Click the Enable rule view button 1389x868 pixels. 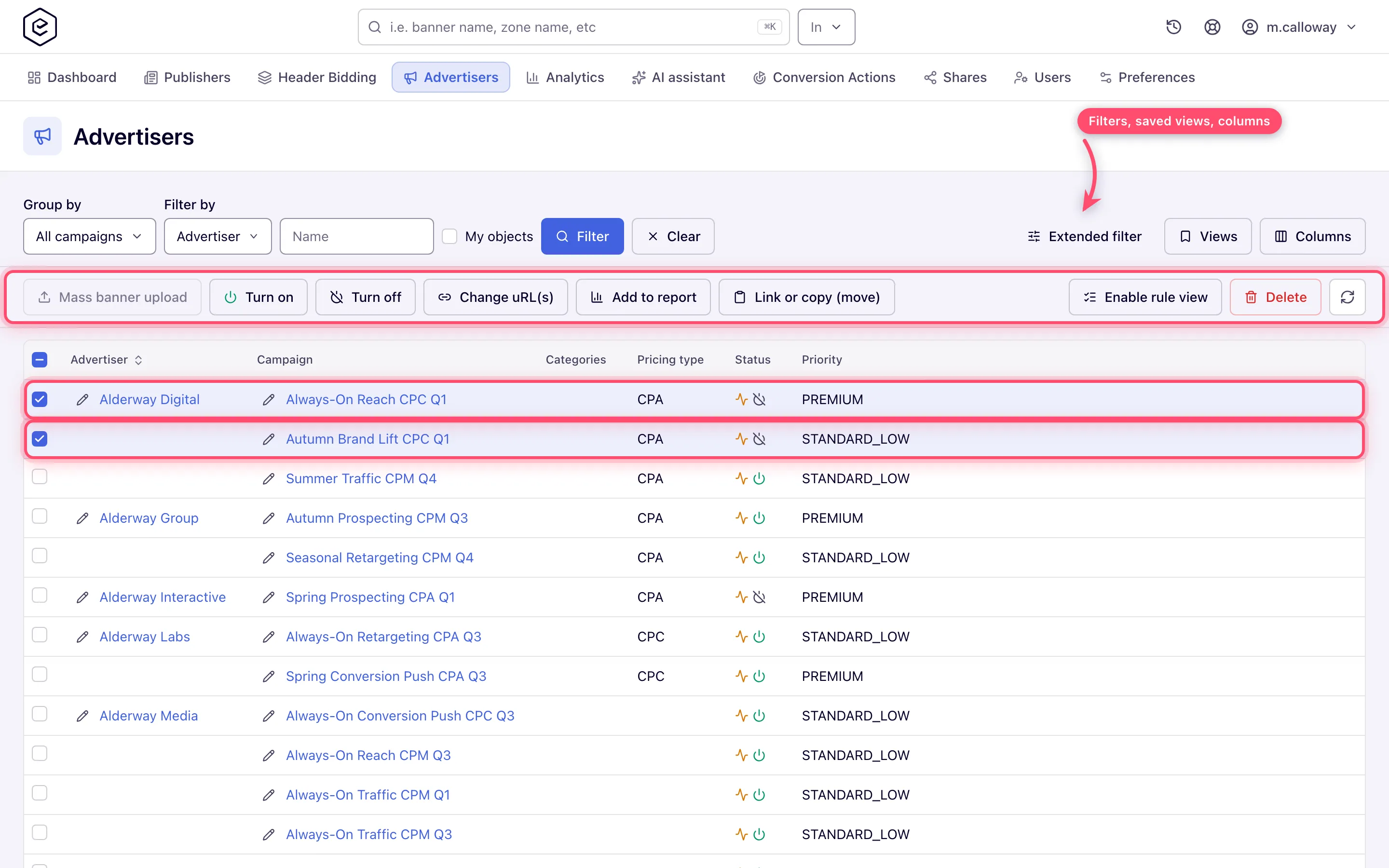pyautogui.click(x=1144, y=297)
